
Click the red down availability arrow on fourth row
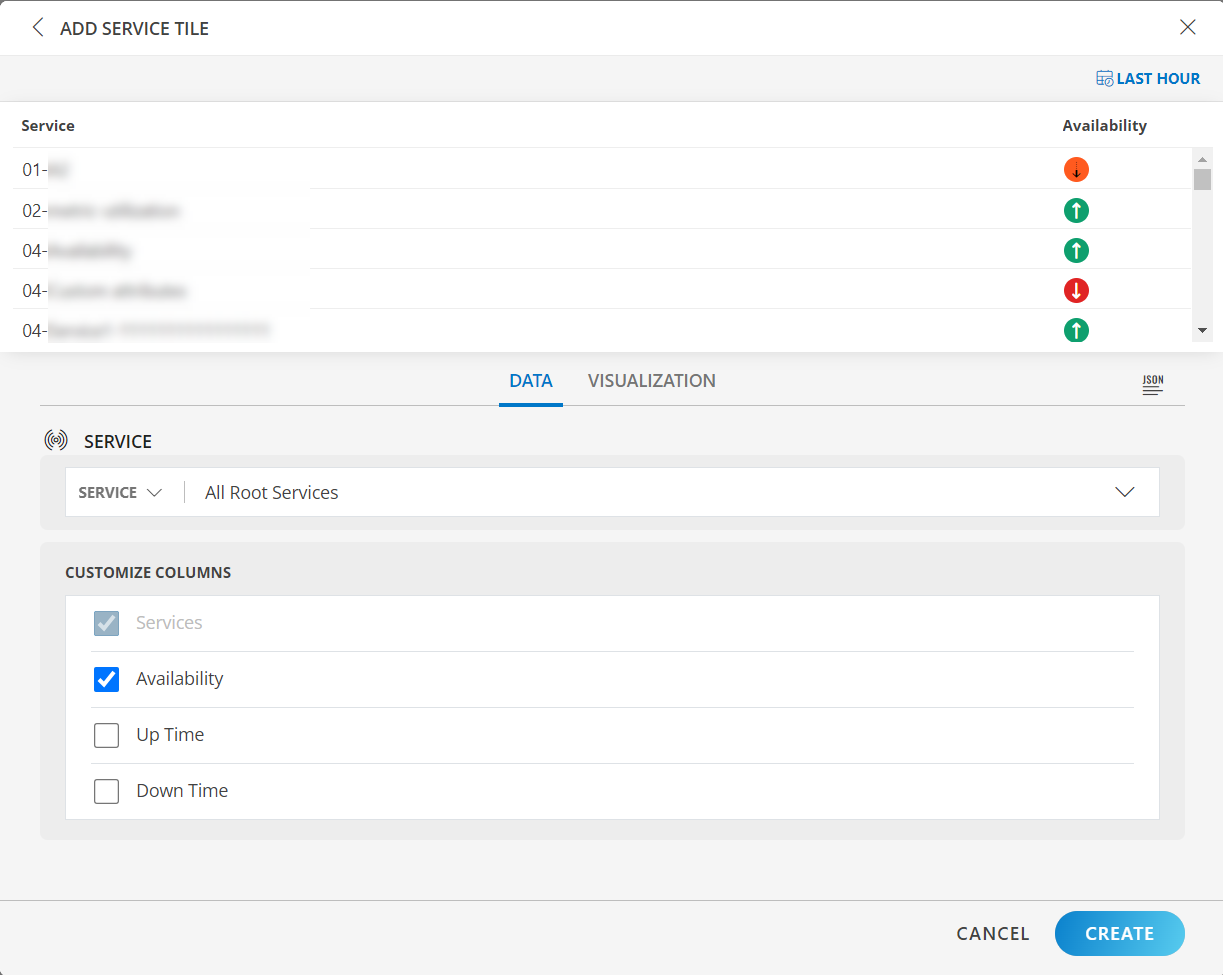coord(1076,290)
